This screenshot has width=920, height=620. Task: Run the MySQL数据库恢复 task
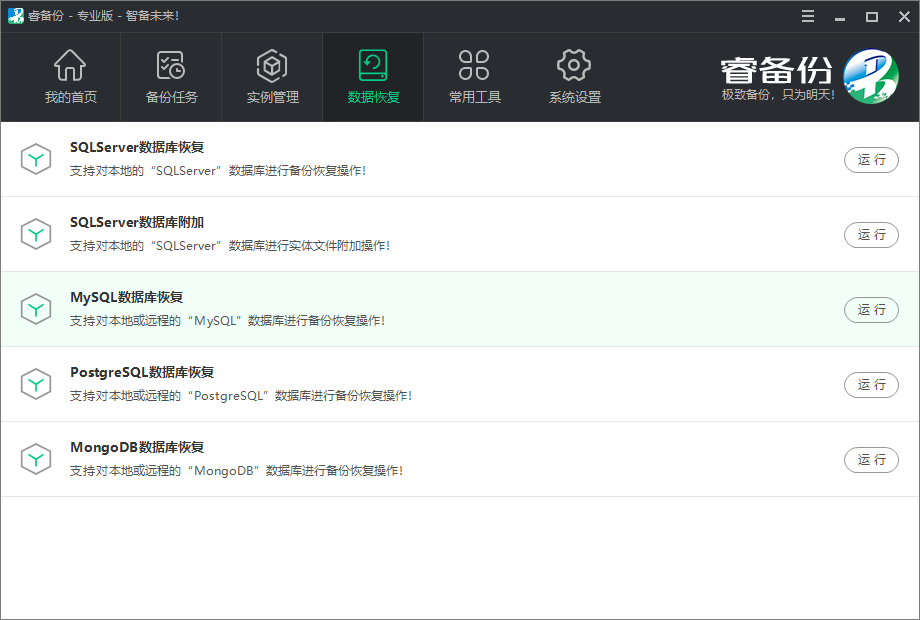tap(871, 310)
